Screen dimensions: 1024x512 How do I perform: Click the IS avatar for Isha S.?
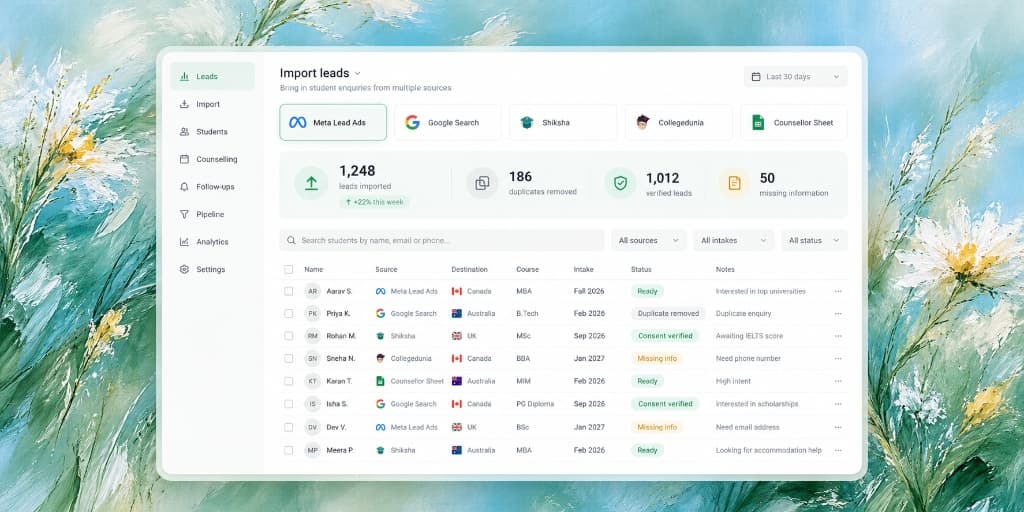point(313,404)
